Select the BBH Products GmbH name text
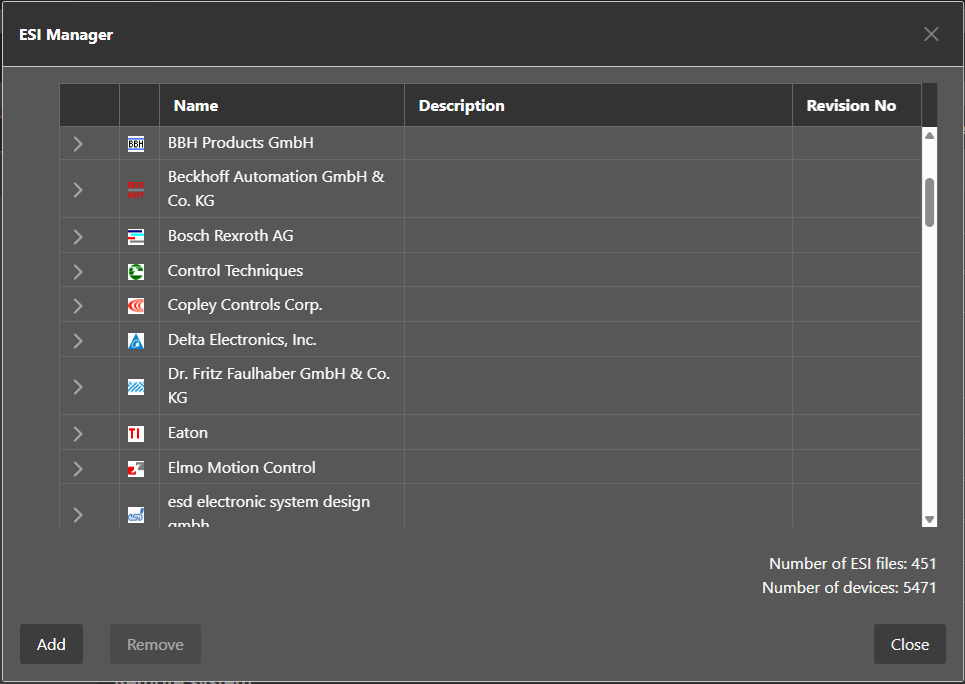Image resolution: width=965 pixels, height=684 pixels. click(x=241, y=143)
